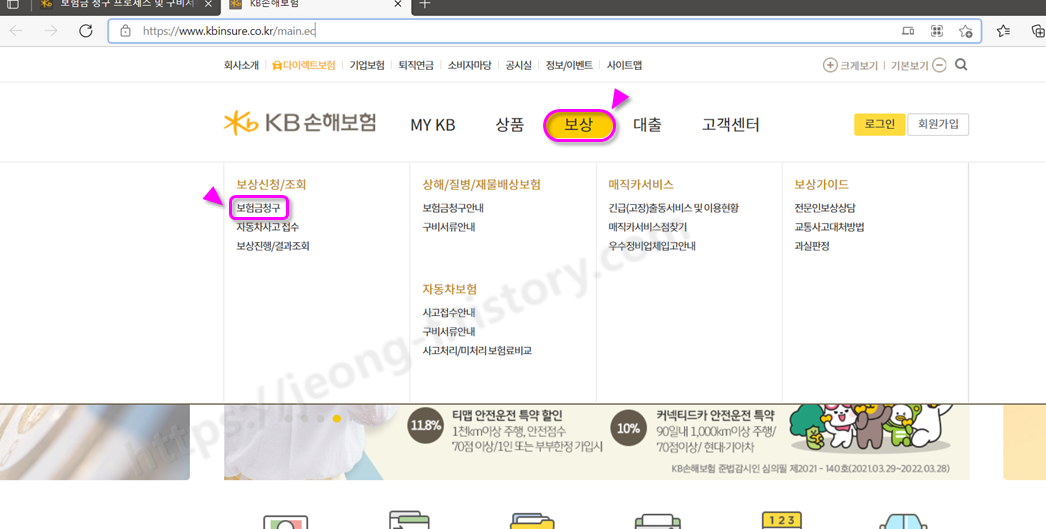Click the KB손해보험 logo

pos(300,123)
